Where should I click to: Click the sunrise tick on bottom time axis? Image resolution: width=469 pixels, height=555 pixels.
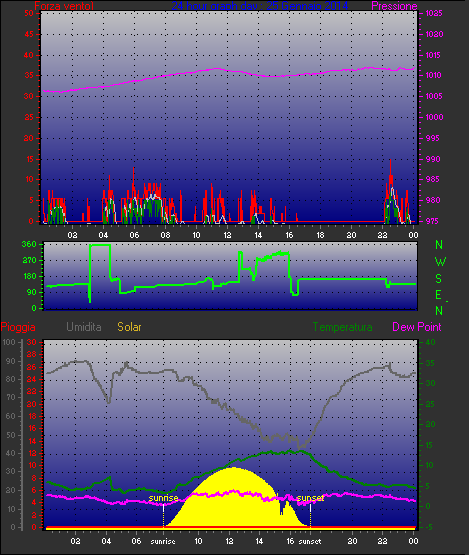click(x=163, y=541)
